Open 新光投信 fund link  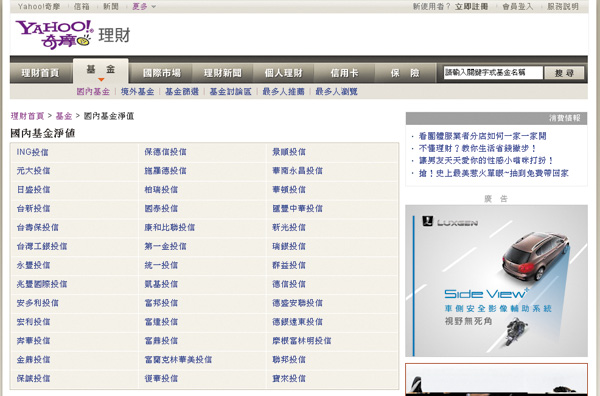pos(289,228)
